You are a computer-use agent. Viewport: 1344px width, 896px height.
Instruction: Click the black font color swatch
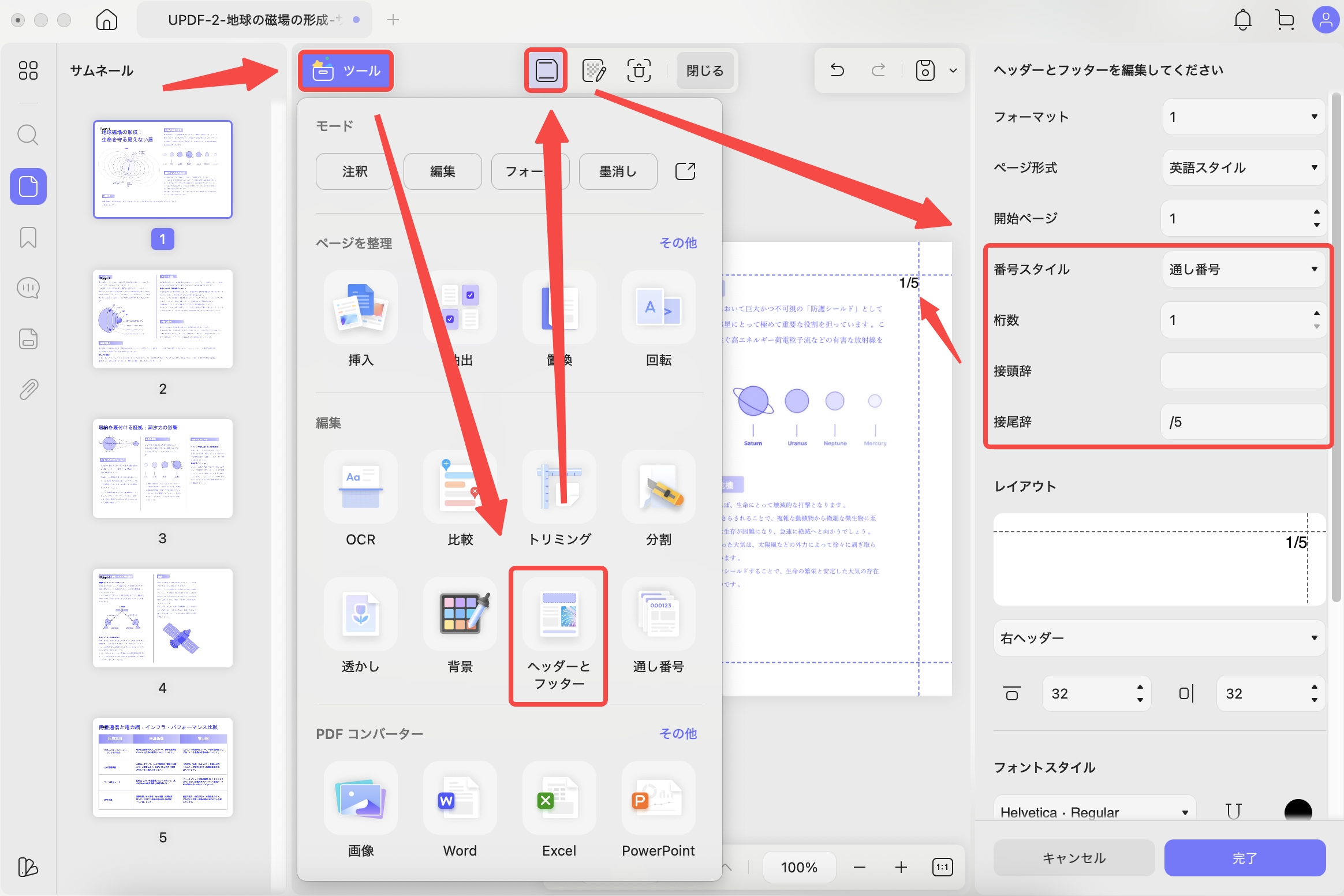1298,811
